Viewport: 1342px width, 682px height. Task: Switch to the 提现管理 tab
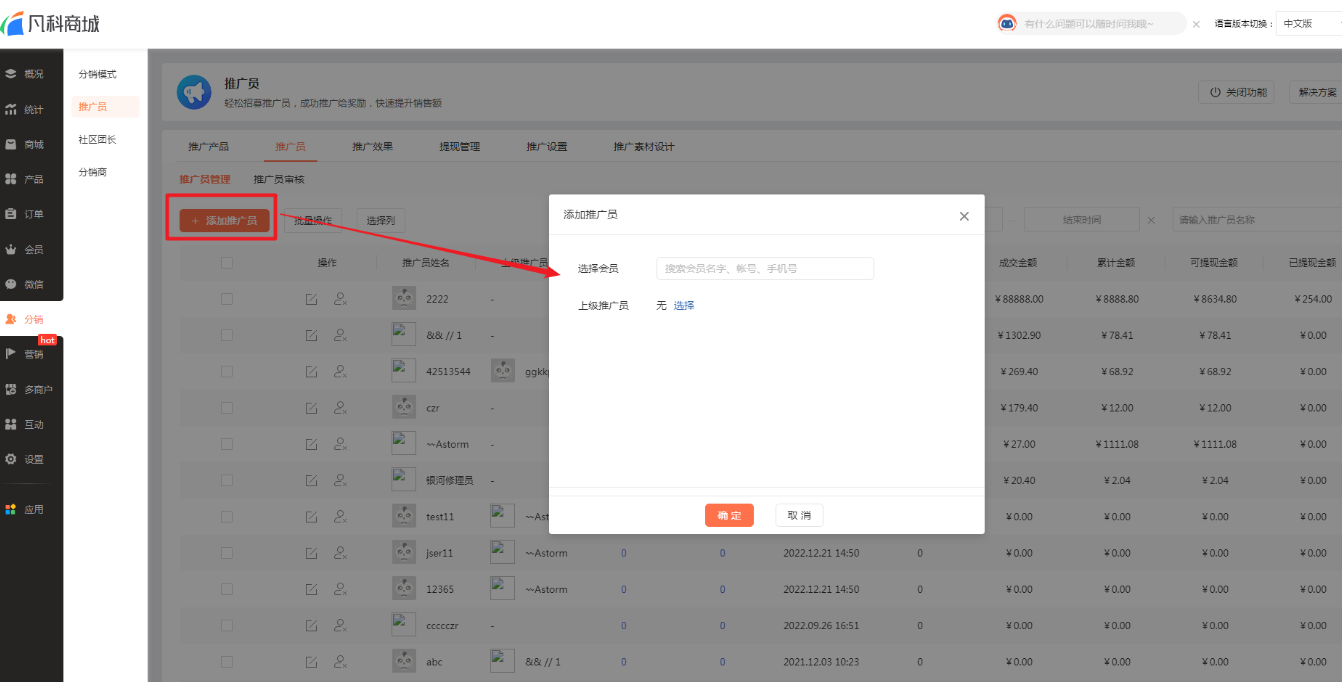pos(460,147)
